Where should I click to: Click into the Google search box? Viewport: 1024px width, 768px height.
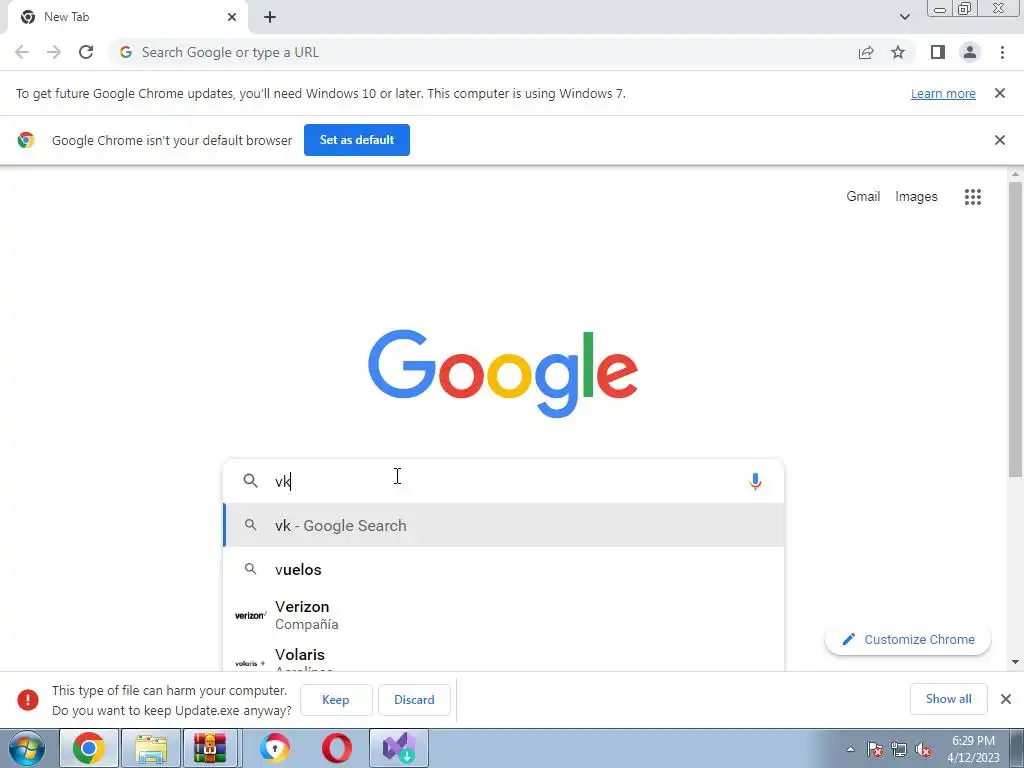click(x=504, y=481)
